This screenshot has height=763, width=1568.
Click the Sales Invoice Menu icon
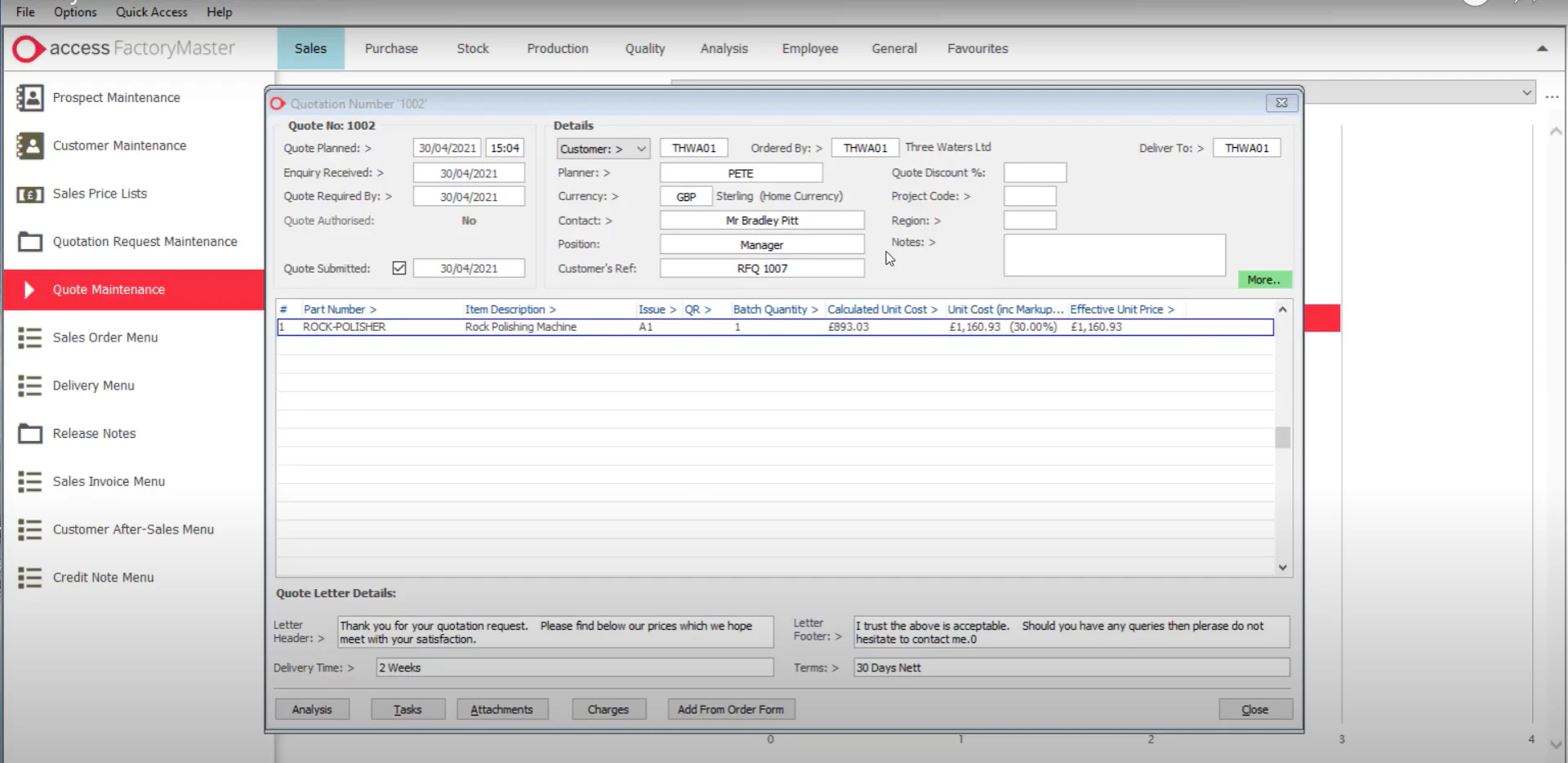pyautogui.click(x=29, y=481)
